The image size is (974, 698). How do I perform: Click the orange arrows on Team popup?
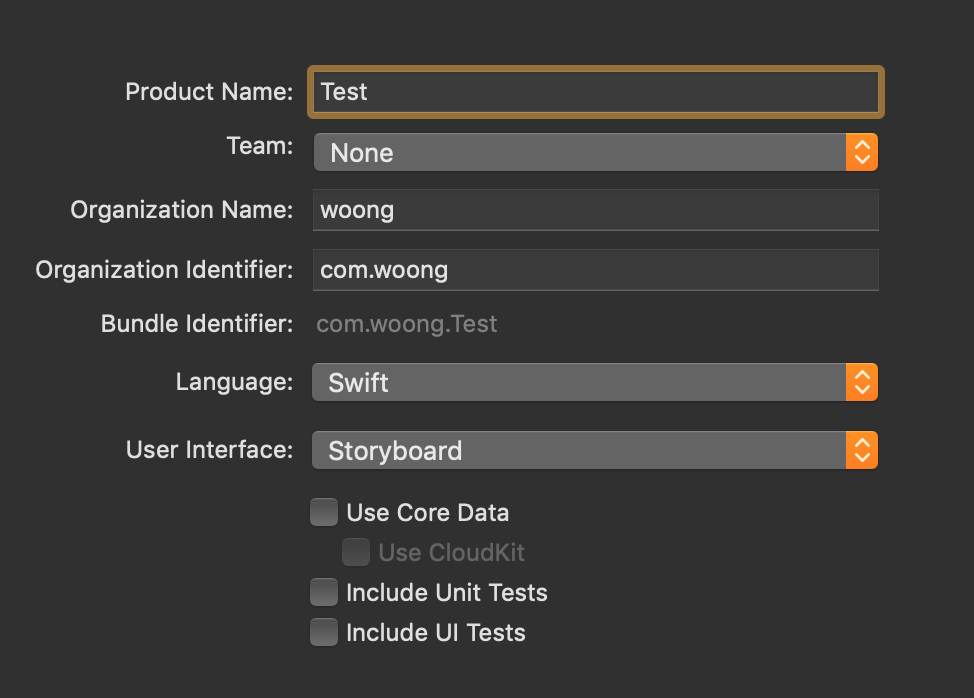pyautogui.click(x=861, y=153)
